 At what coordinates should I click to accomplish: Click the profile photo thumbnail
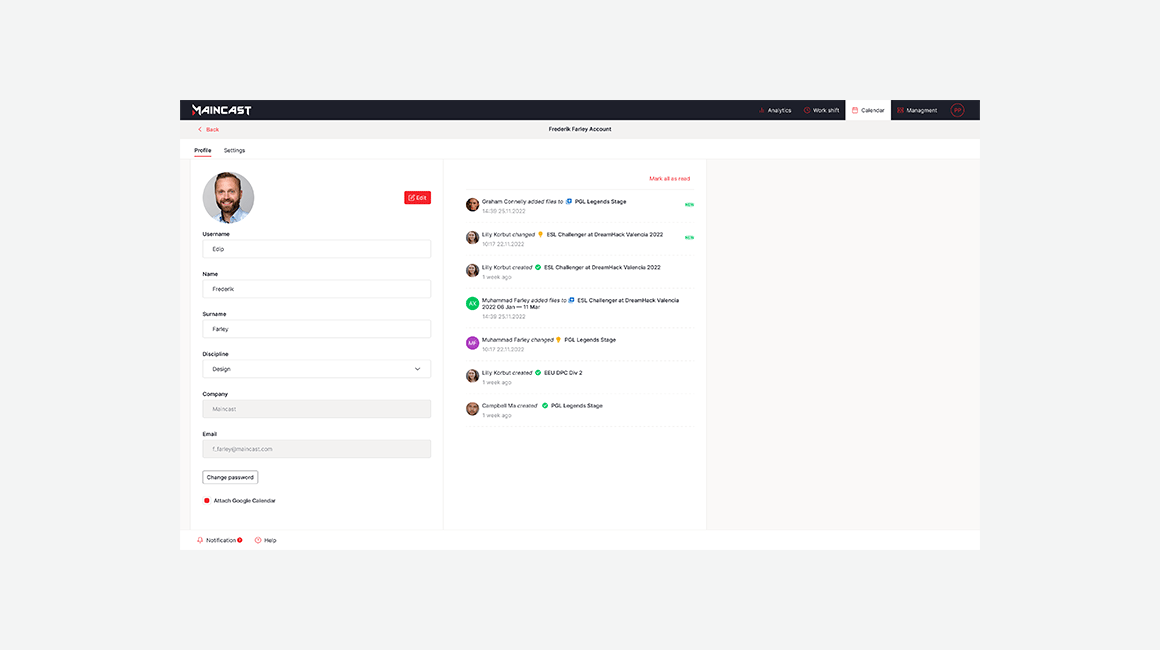(x=228, y=198)
